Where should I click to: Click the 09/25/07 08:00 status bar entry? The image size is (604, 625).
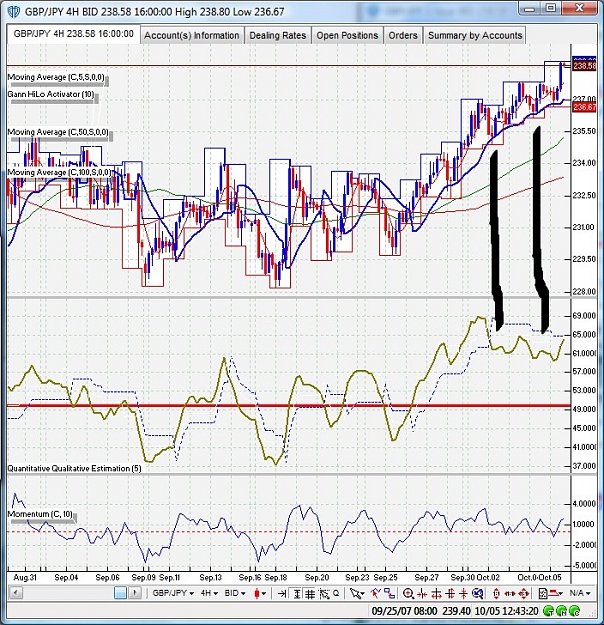click(x=404, y=611)
